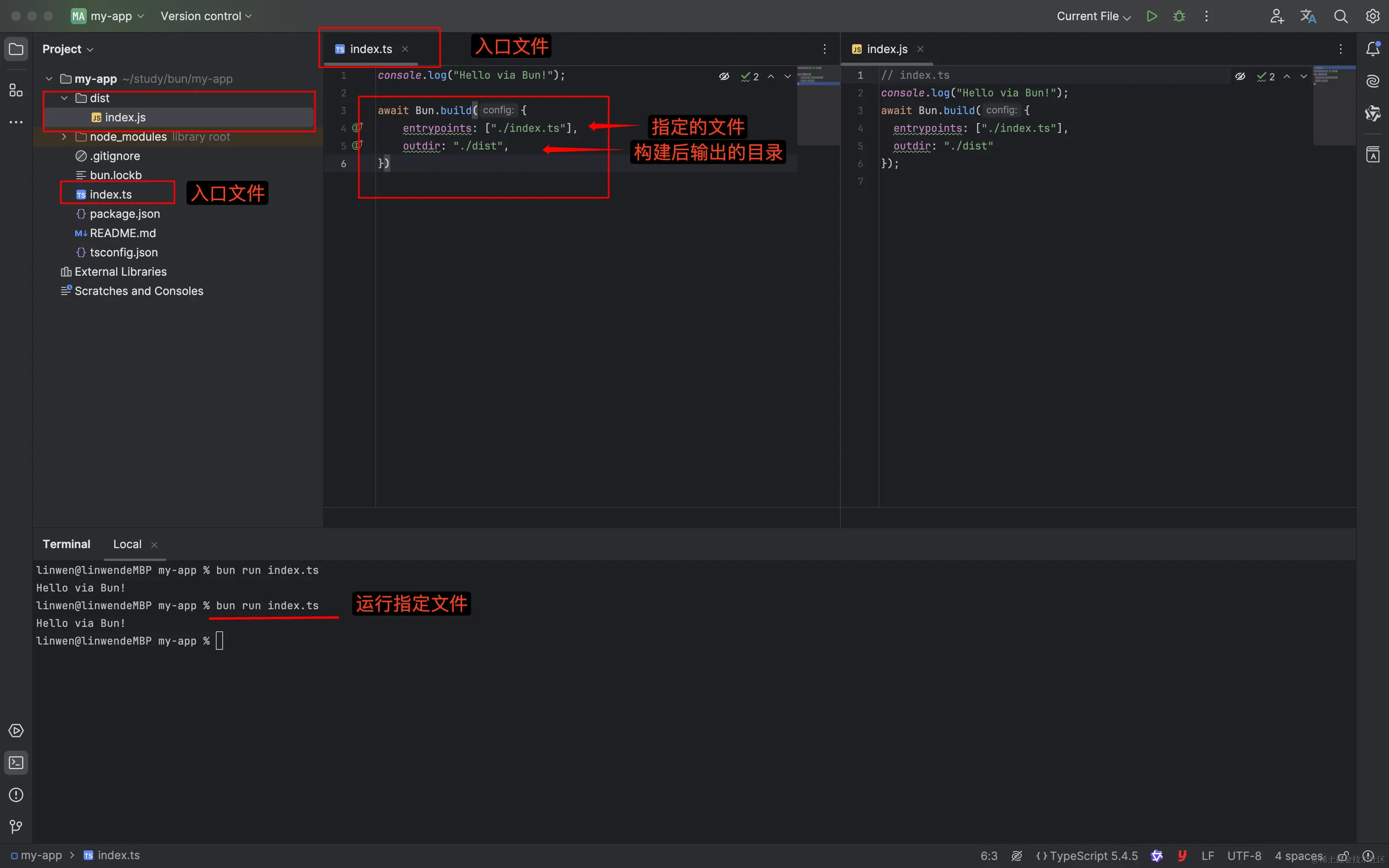Click the red Y status bar icon
The image size is (1389, 868).
tap(1182, 856)
